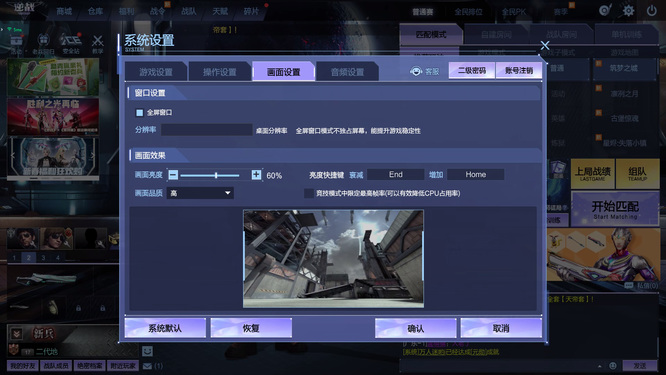Open the 老兵回归 icon
The height and width of the screenshot is (375, 666).
pos(43,44)
